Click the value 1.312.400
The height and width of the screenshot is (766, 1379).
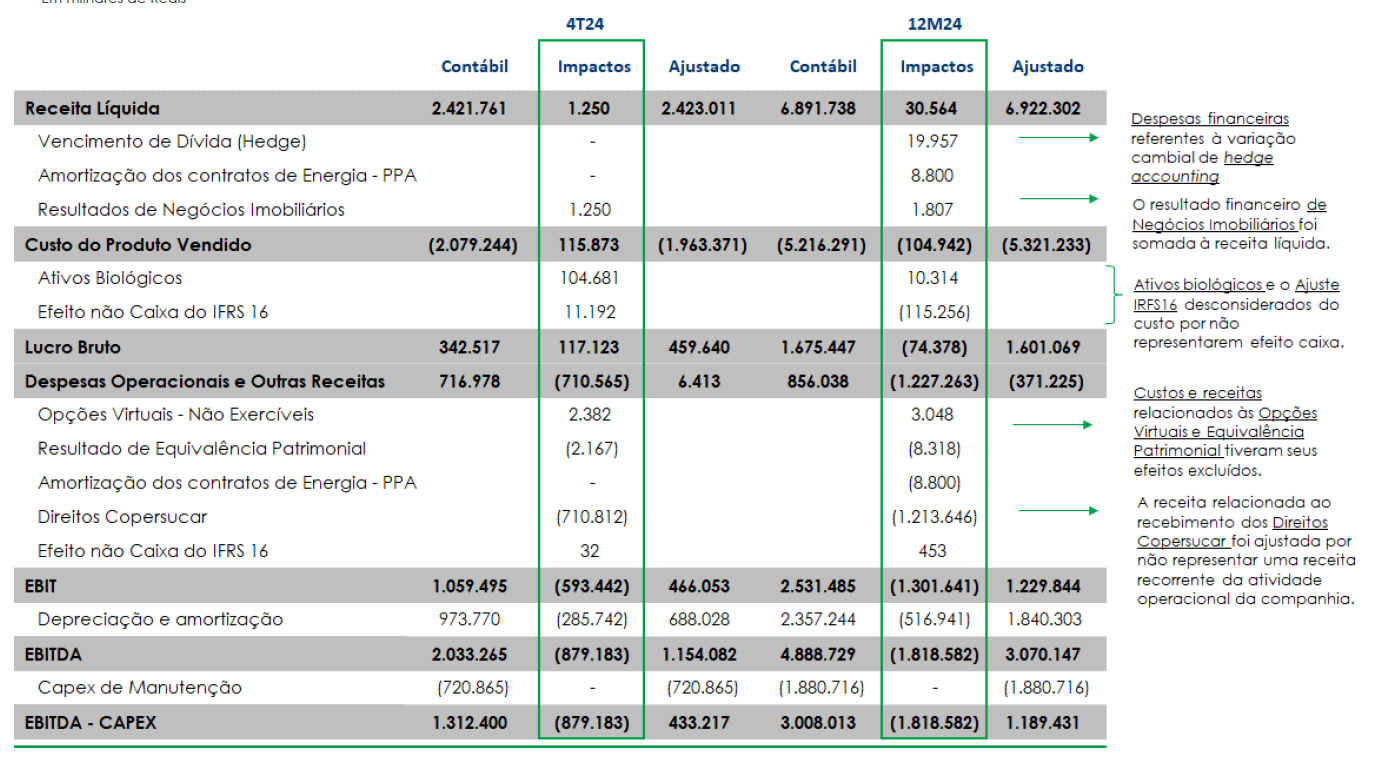click(470, 722)
